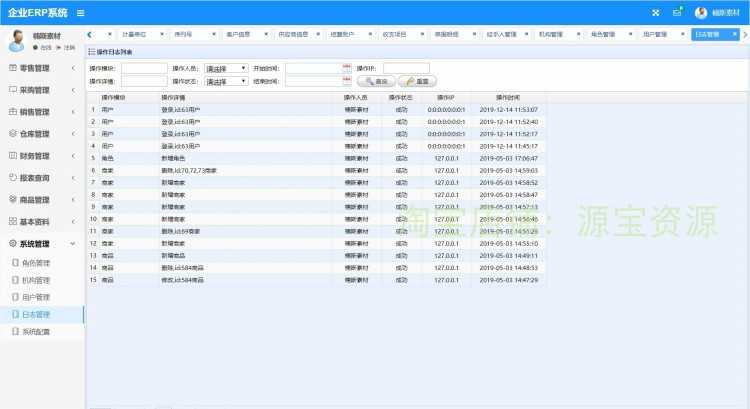Click the 删除,id:70,72,73 detail cell
The image size is (750, 409).
[189, 170]
